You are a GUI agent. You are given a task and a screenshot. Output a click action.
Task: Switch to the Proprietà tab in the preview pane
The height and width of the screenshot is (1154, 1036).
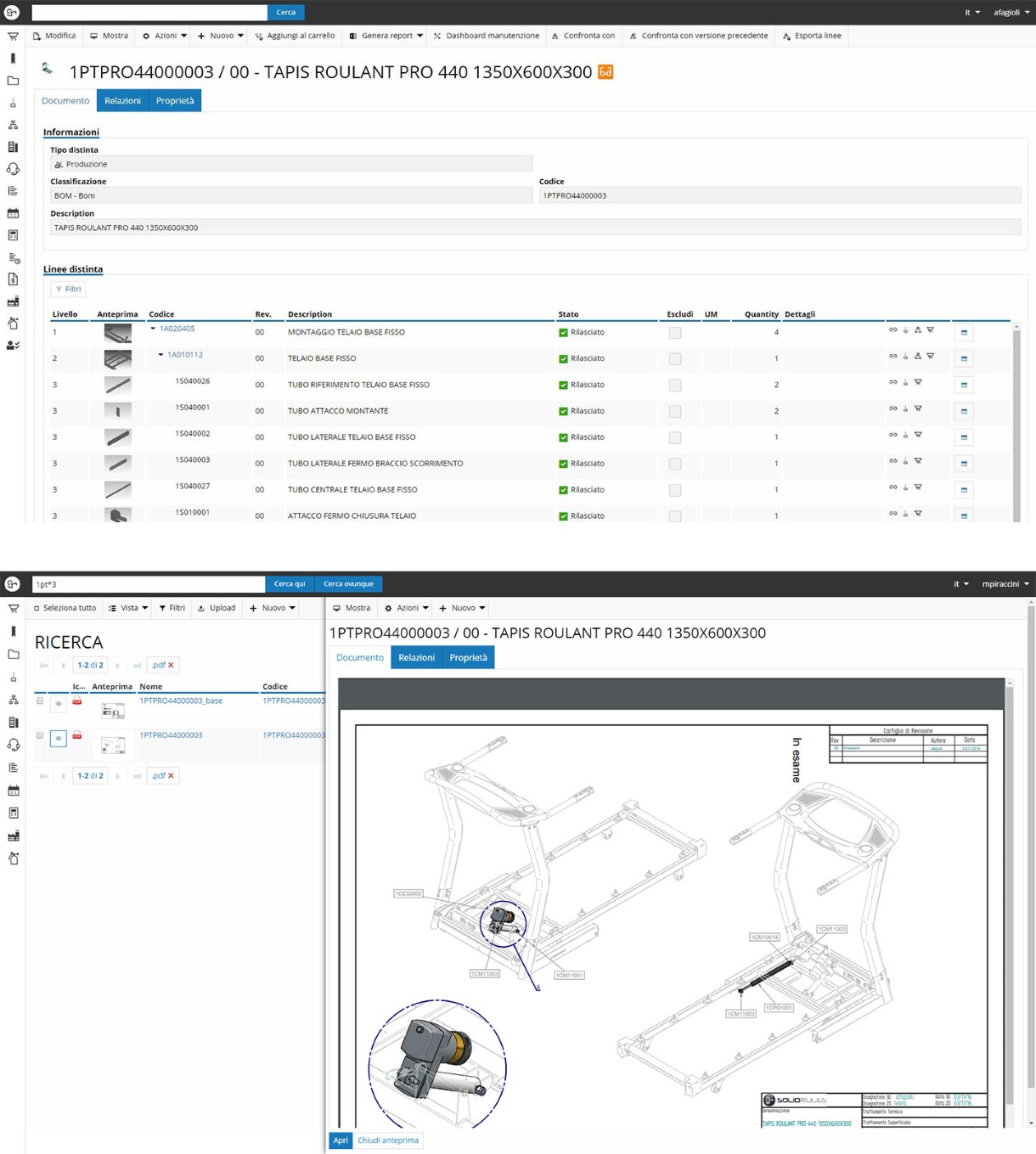pyautogui.click(x=468, y=656)
